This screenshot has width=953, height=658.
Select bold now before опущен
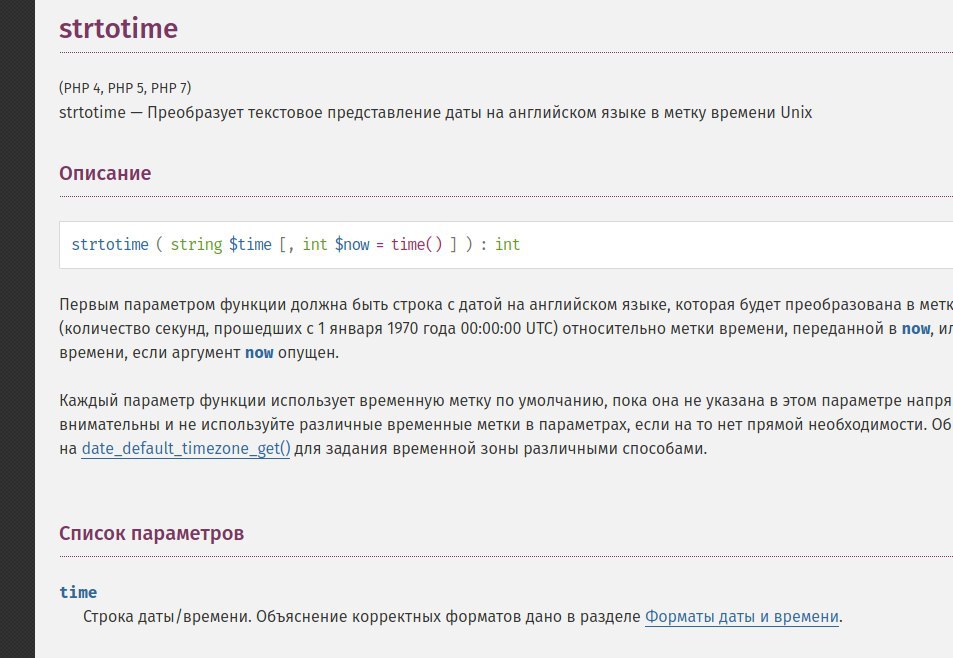[259, 352]
